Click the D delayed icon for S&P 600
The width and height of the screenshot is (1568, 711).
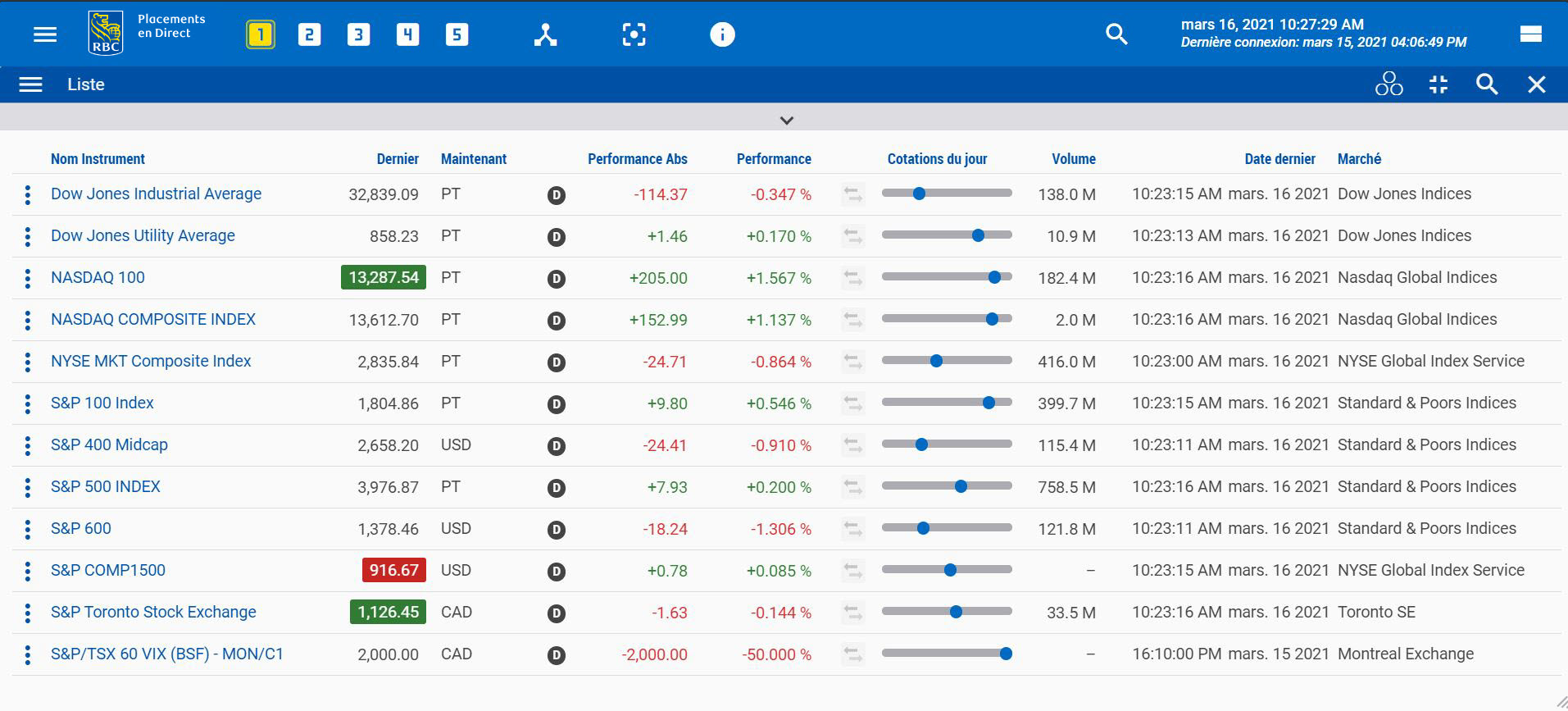pos(557,530)
